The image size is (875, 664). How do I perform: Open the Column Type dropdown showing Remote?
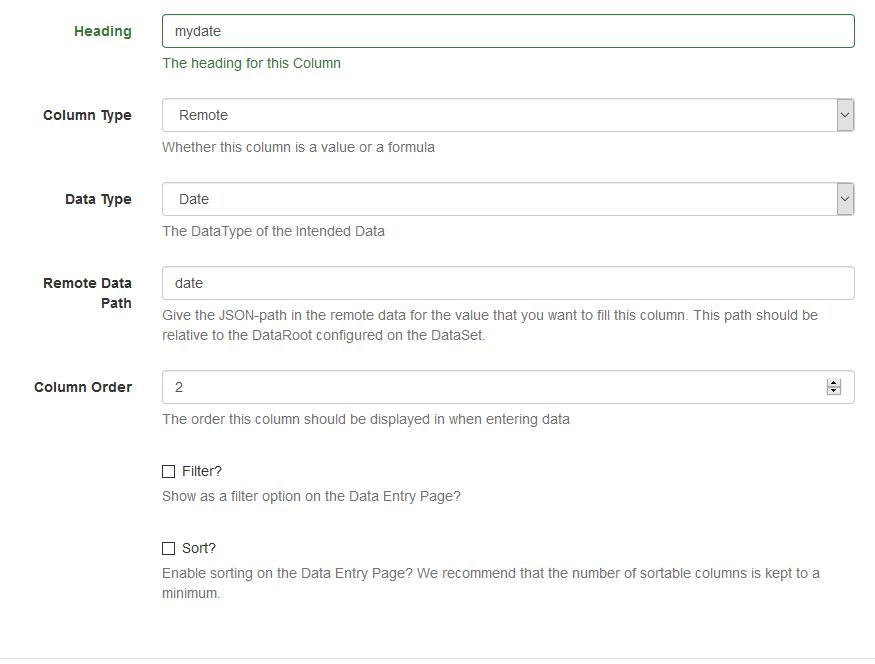pyautogui.click(x=508, y=115)
